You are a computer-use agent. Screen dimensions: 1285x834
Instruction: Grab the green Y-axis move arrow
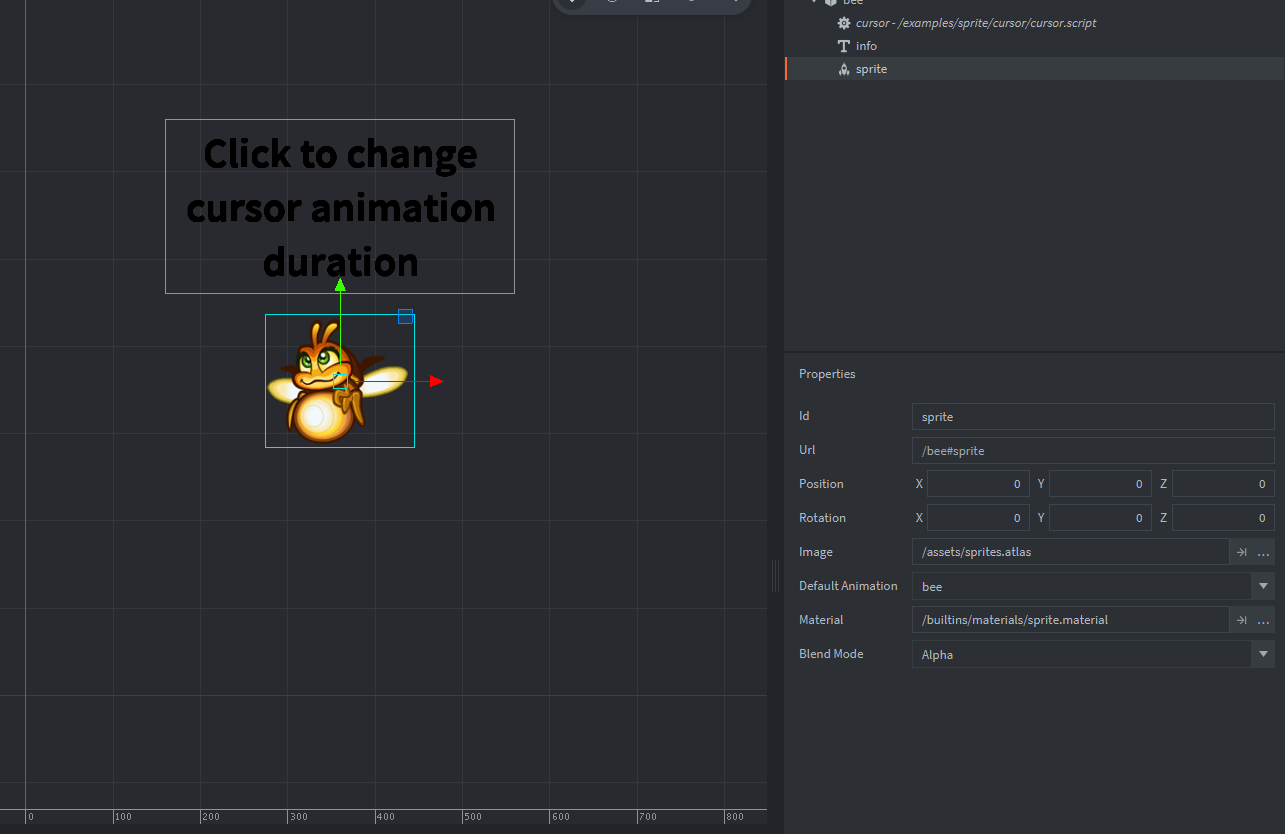click(340, 286)
